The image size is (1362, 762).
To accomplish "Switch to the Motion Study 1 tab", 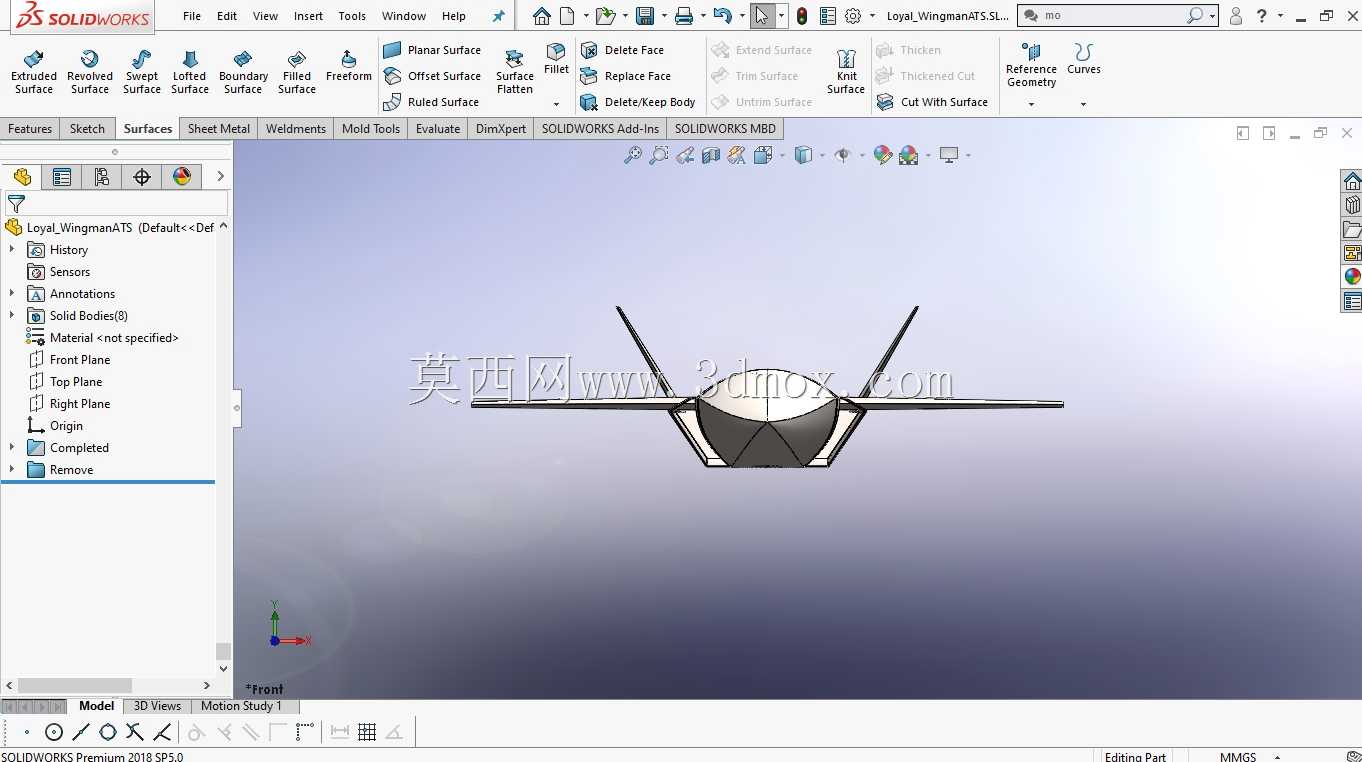I will 242,706.
